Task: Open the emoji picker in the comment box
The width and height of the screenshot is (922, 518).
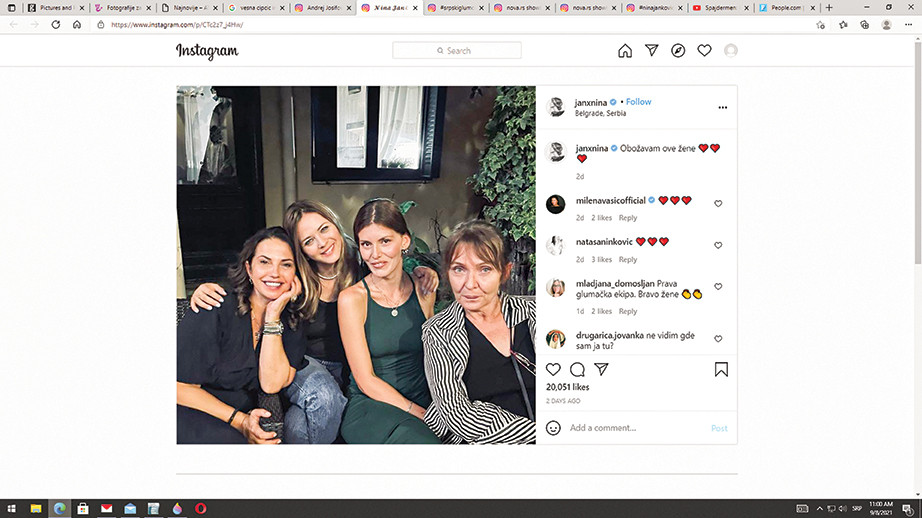Action: 554,428
